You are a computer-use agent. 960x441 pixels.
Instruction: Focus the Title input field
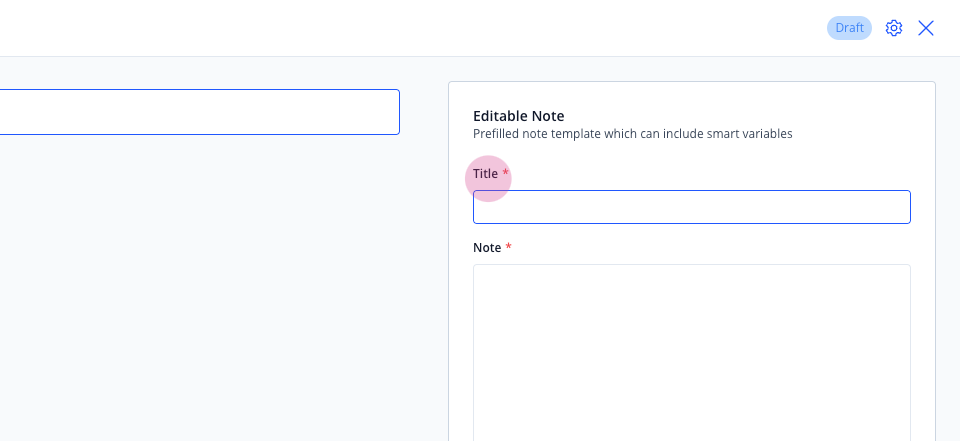[692, 207]
